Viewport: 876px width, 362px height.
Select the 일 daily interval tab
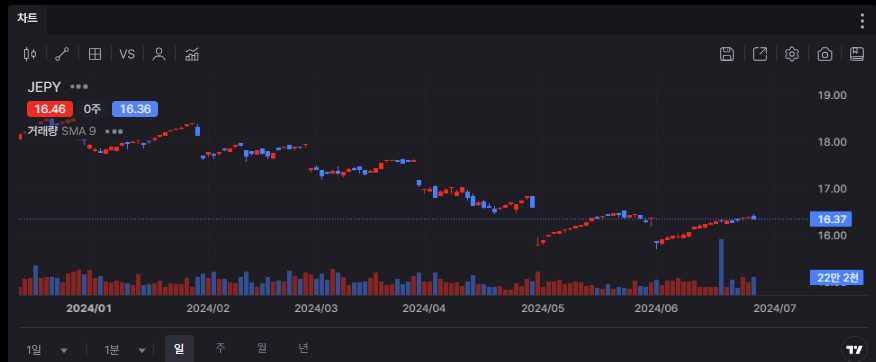pyautogui.click(x=179, y=349)
